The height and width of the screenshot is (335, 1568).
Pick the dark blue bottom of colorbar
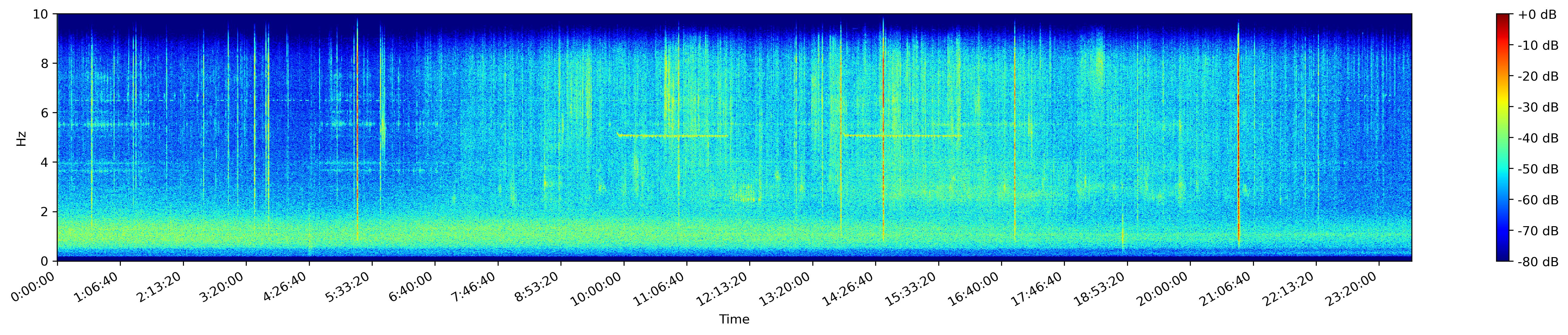(1503, 257)
